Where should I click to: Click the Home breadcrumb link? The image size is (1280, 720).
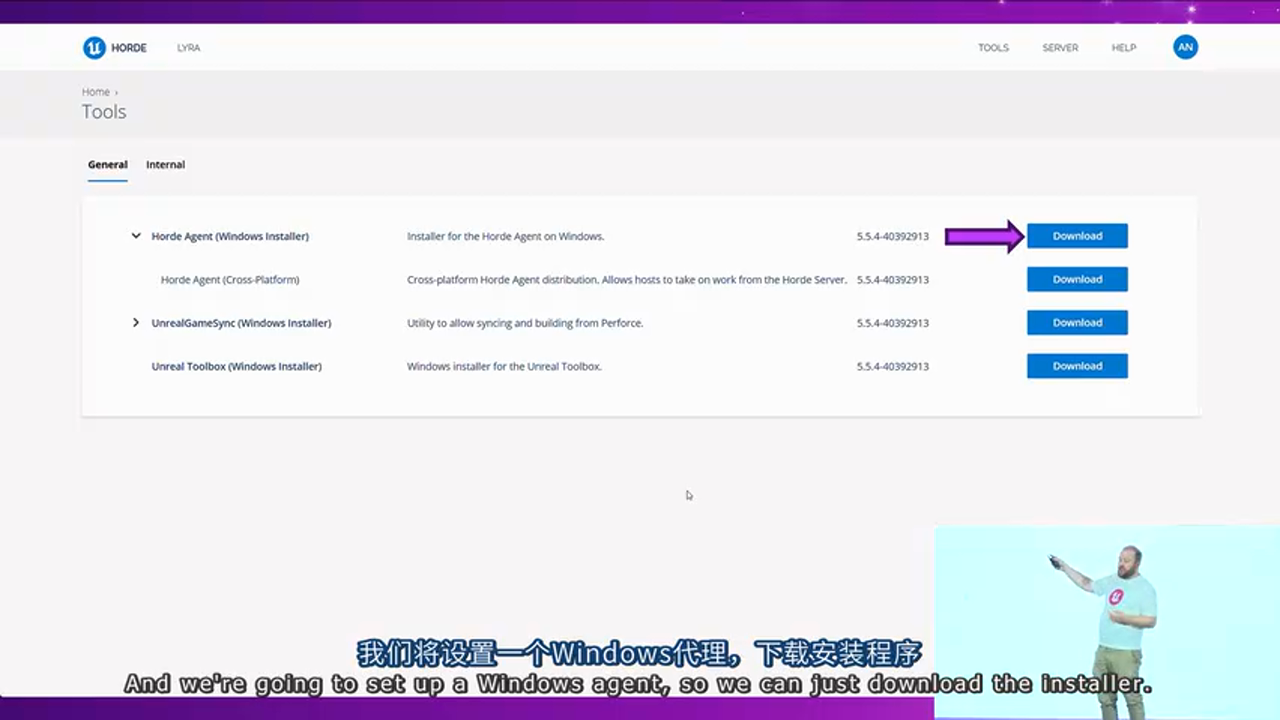[x=95, y=91]
